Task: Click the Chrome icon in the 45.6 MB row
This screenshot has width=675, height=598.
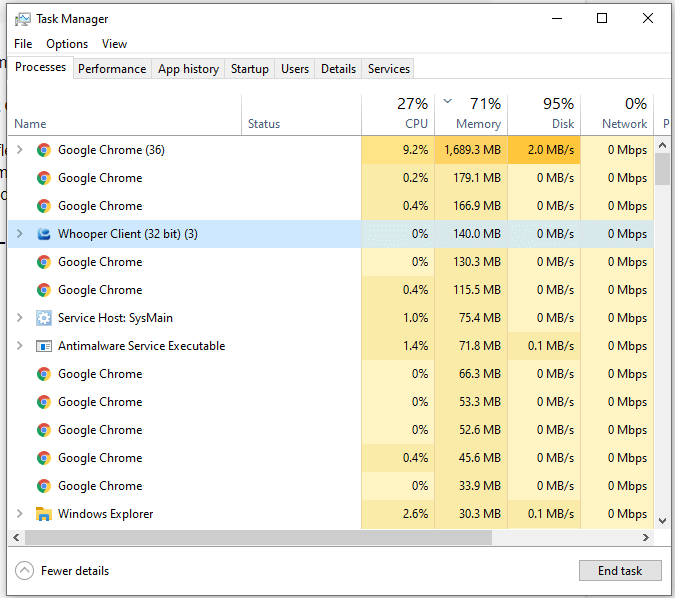Action: point(43,458)
